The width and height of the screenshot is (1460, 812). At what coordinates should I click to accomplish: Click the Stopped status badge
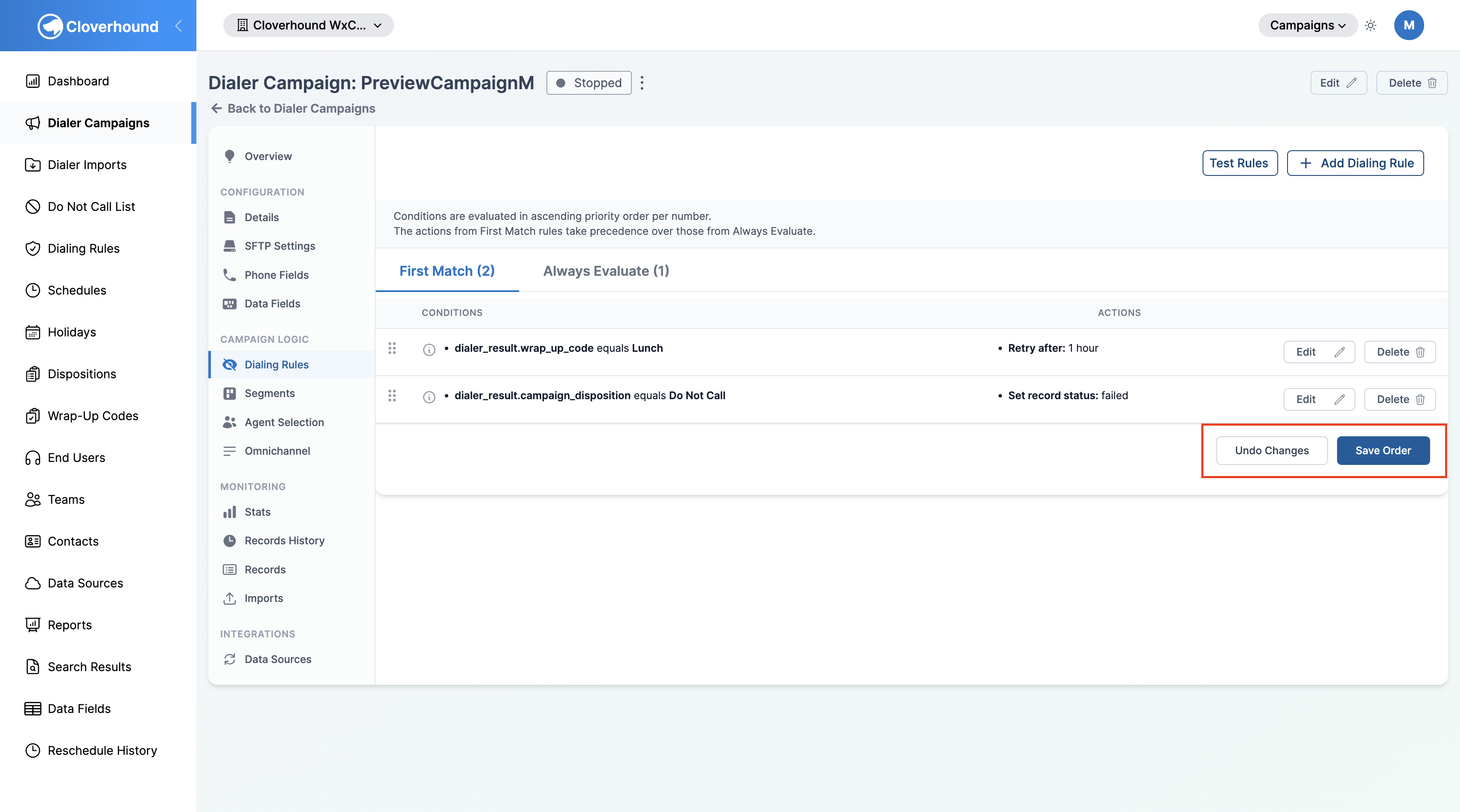click(x=589, y=83)
